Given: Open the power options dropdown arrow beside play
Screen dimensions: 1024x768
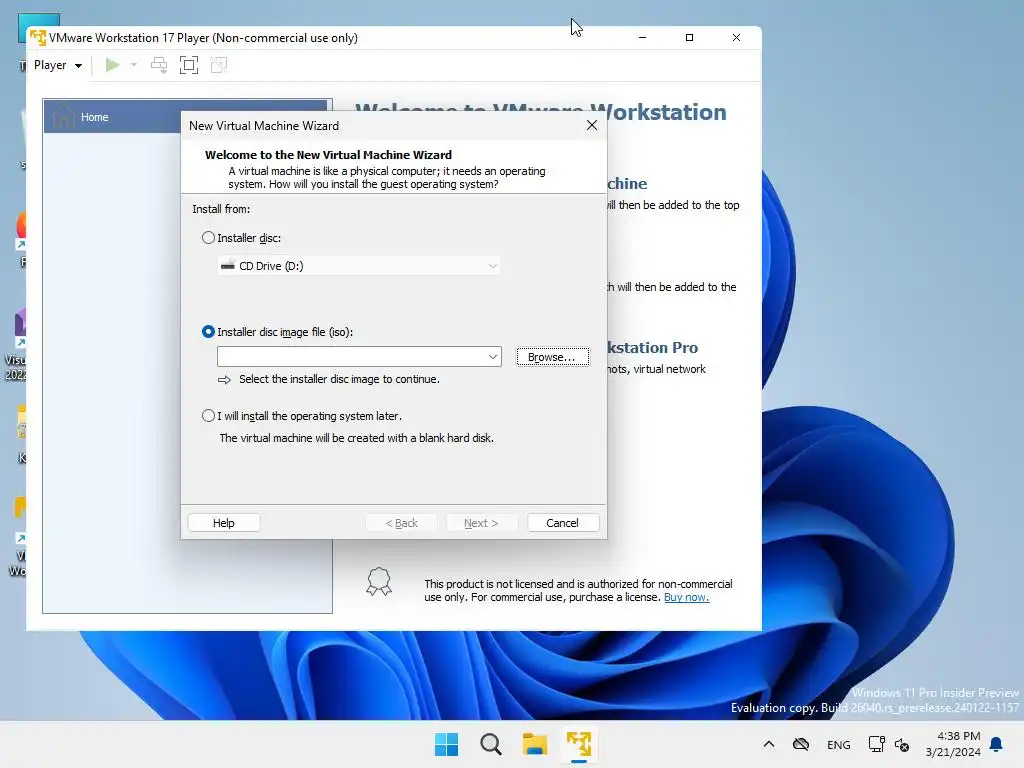Looking at the screenshot, I should click(134, 65).
